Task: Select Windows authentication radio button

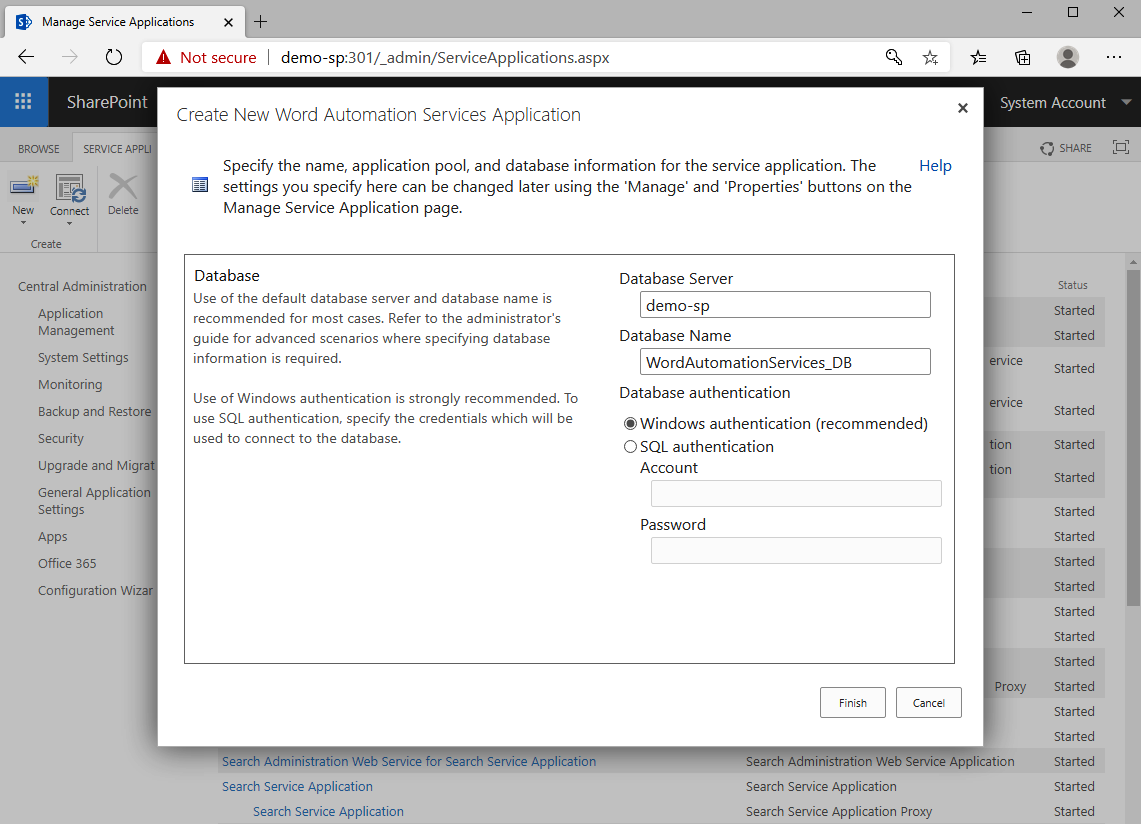Action: pos(630,424)
